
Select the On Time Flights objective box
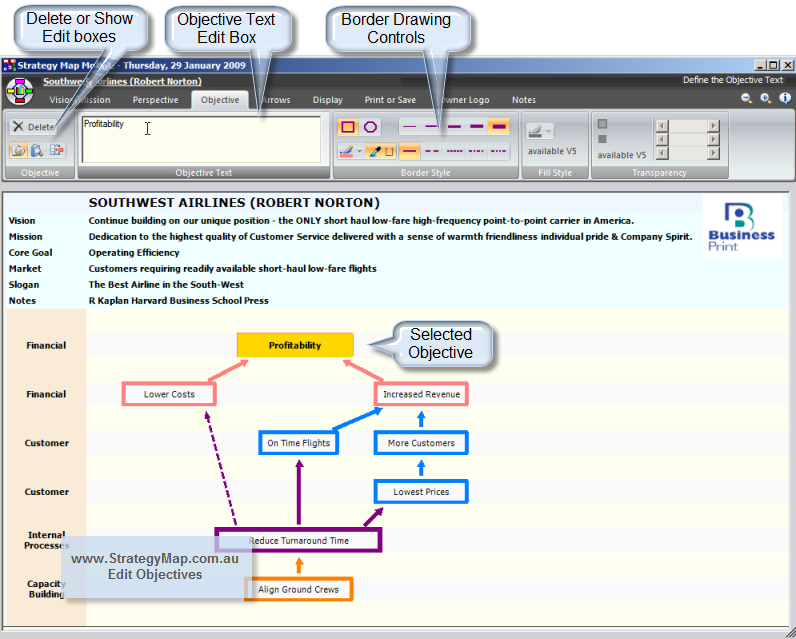click(x=298, y=443)
